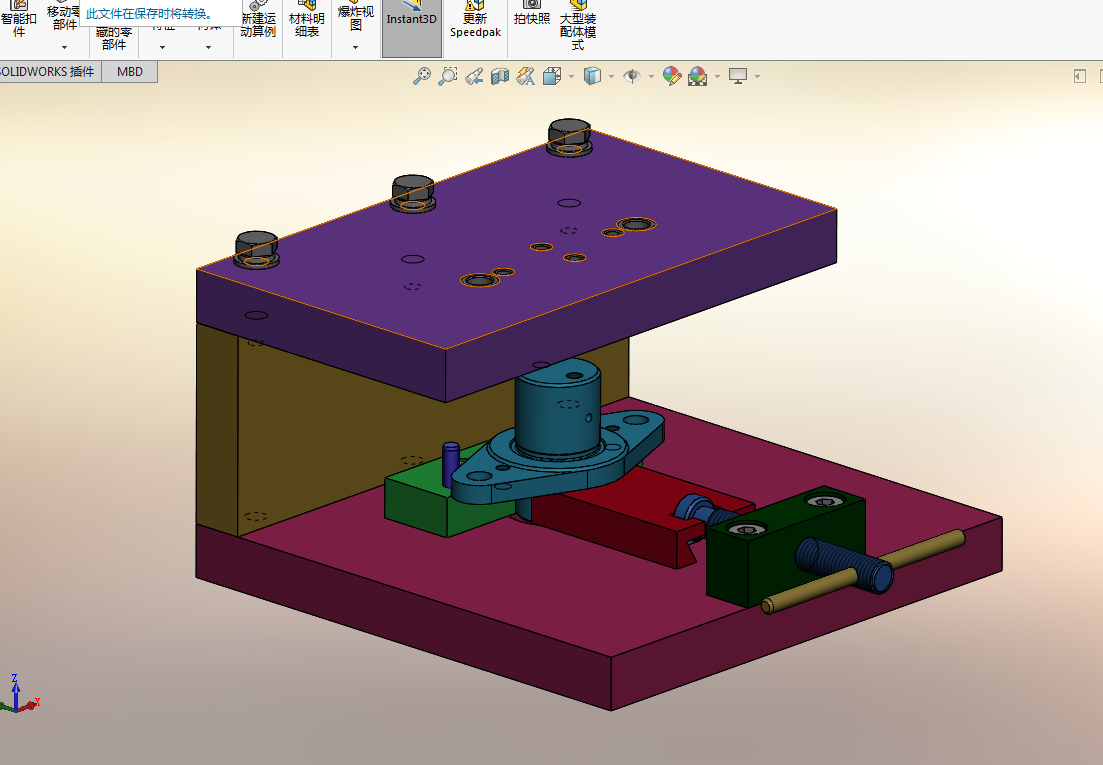Click the Apply Scene icon
The width and height of the screenshot is (1103, 765).
[x=698, y=76]
